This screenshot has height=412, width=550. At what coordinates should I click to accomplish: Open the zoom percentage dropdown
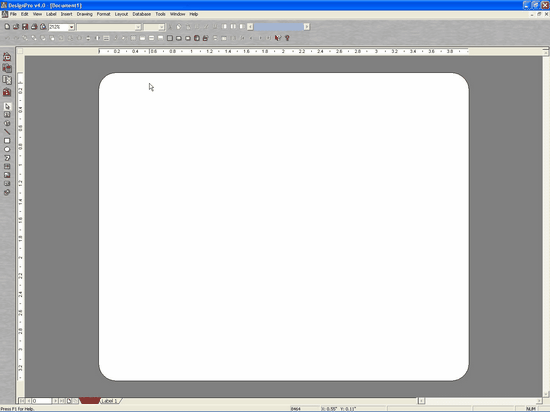71,27
